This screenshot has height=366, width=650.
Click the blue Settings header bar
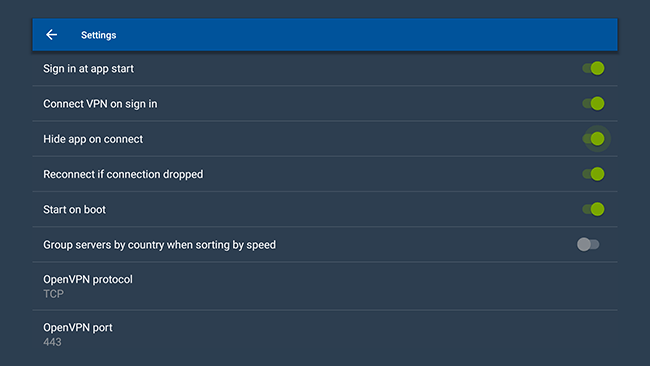pos(325,35)
